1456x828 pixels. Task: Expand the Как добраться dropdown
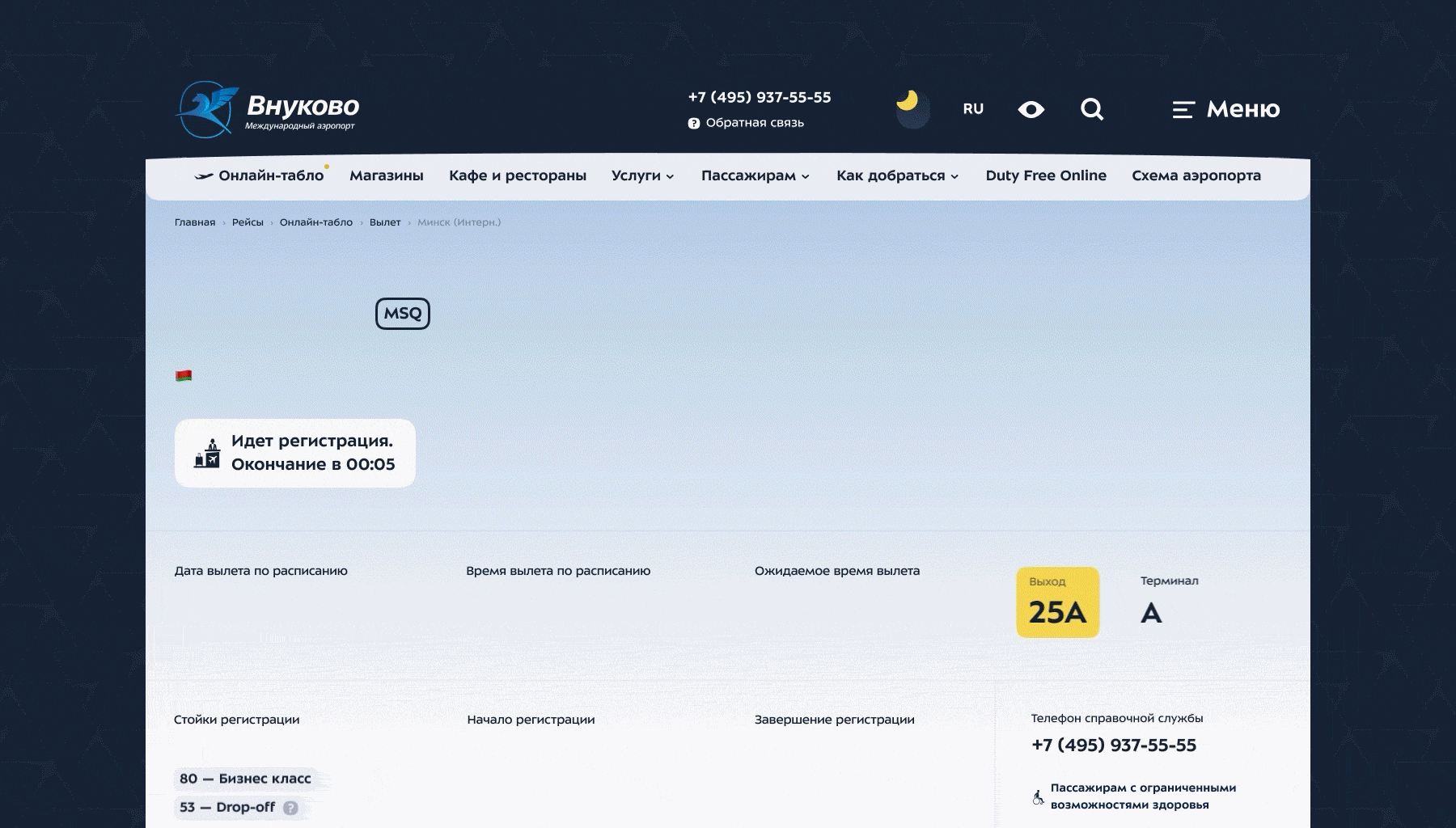[897, 176]
